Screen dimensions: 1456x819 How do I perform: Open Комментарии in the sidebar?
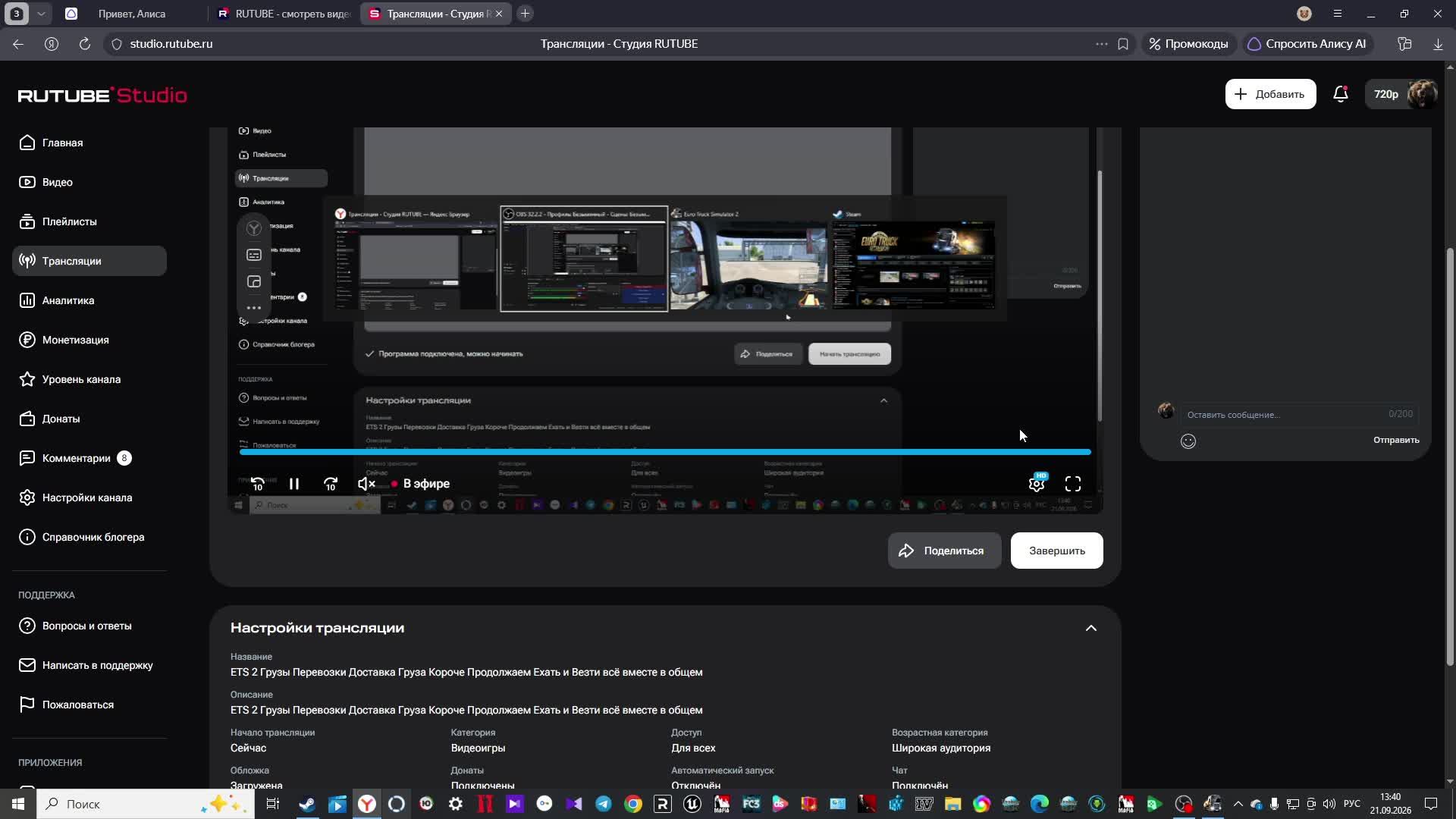click(74, 458)
